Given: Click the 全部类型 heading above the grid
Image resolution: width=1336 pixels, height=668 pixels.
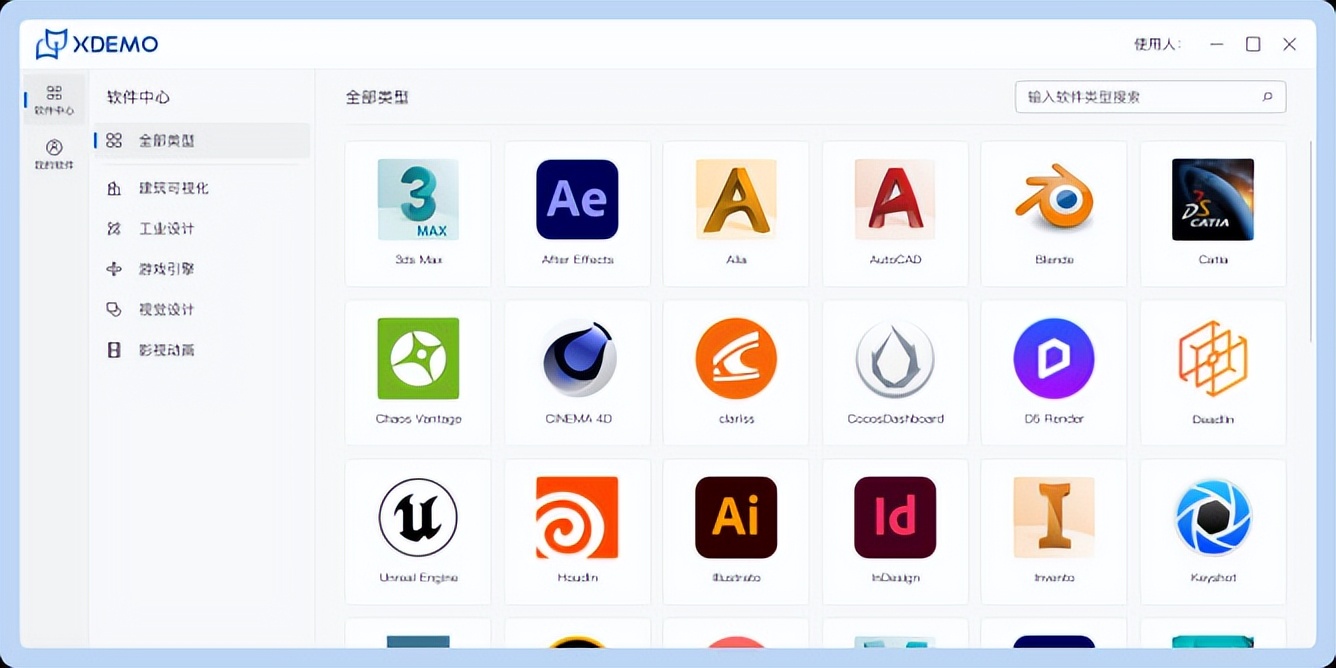Looking at the screenshot, I should pyautogui.click(x=377, y=97).
